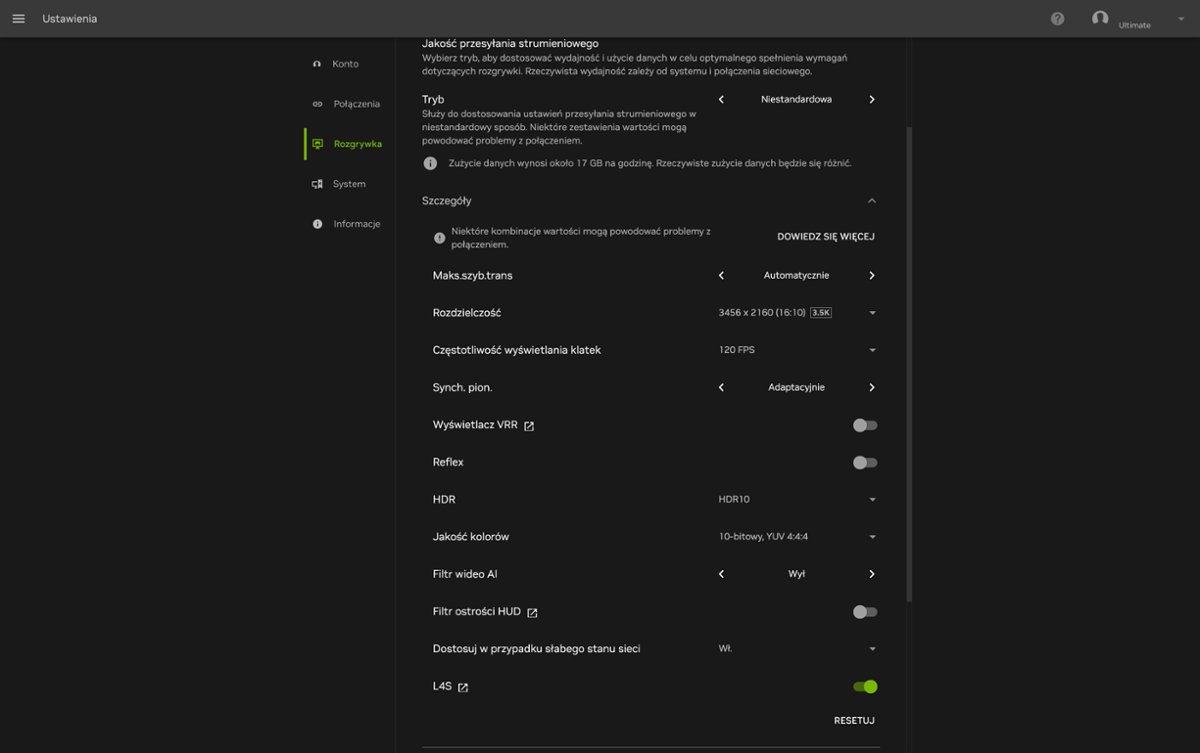Turn on the Reflex switch
Viewport: 1200px width, 753px height.
point(865,462)
